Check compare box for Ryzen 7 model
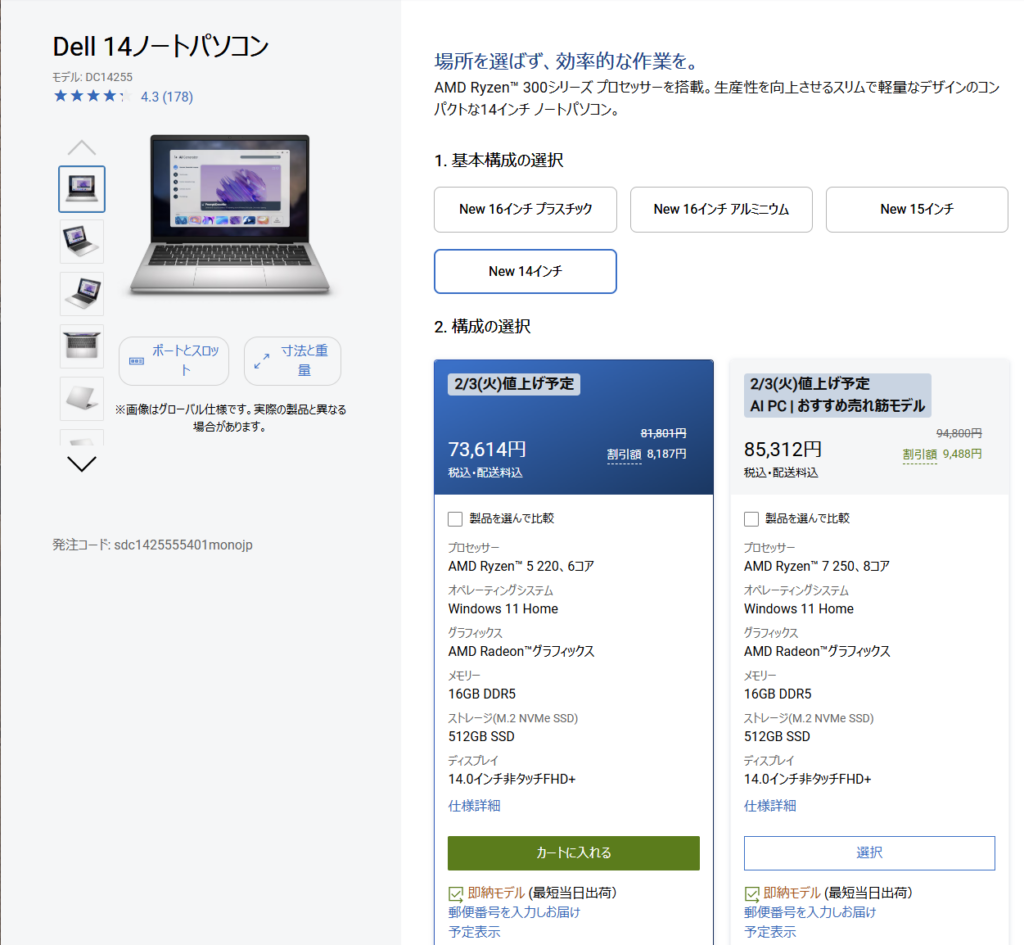The width and height of the screenshot is (1024, 945). (x=752, y=519)
